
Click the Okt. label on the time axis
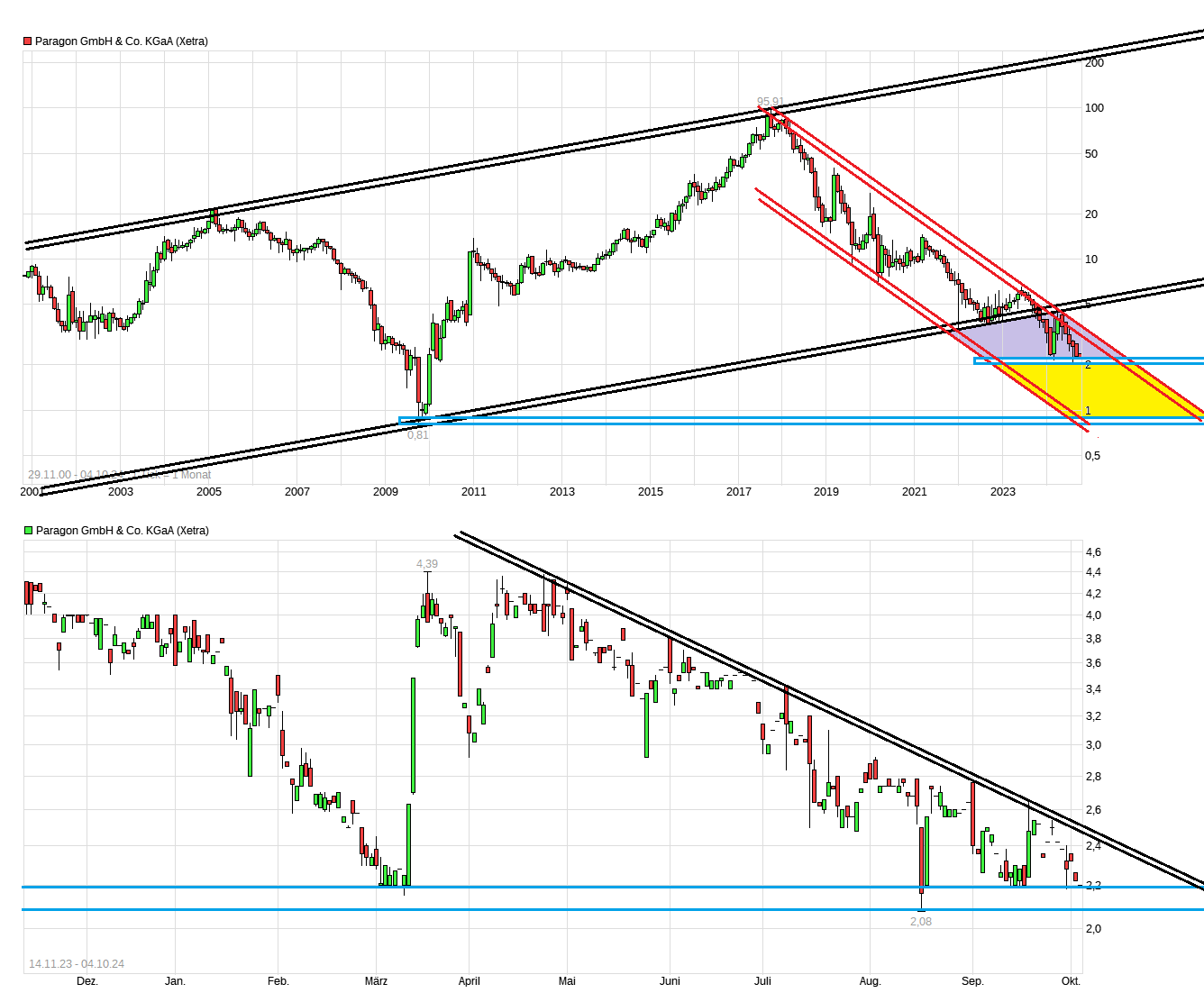[1069, 981]
